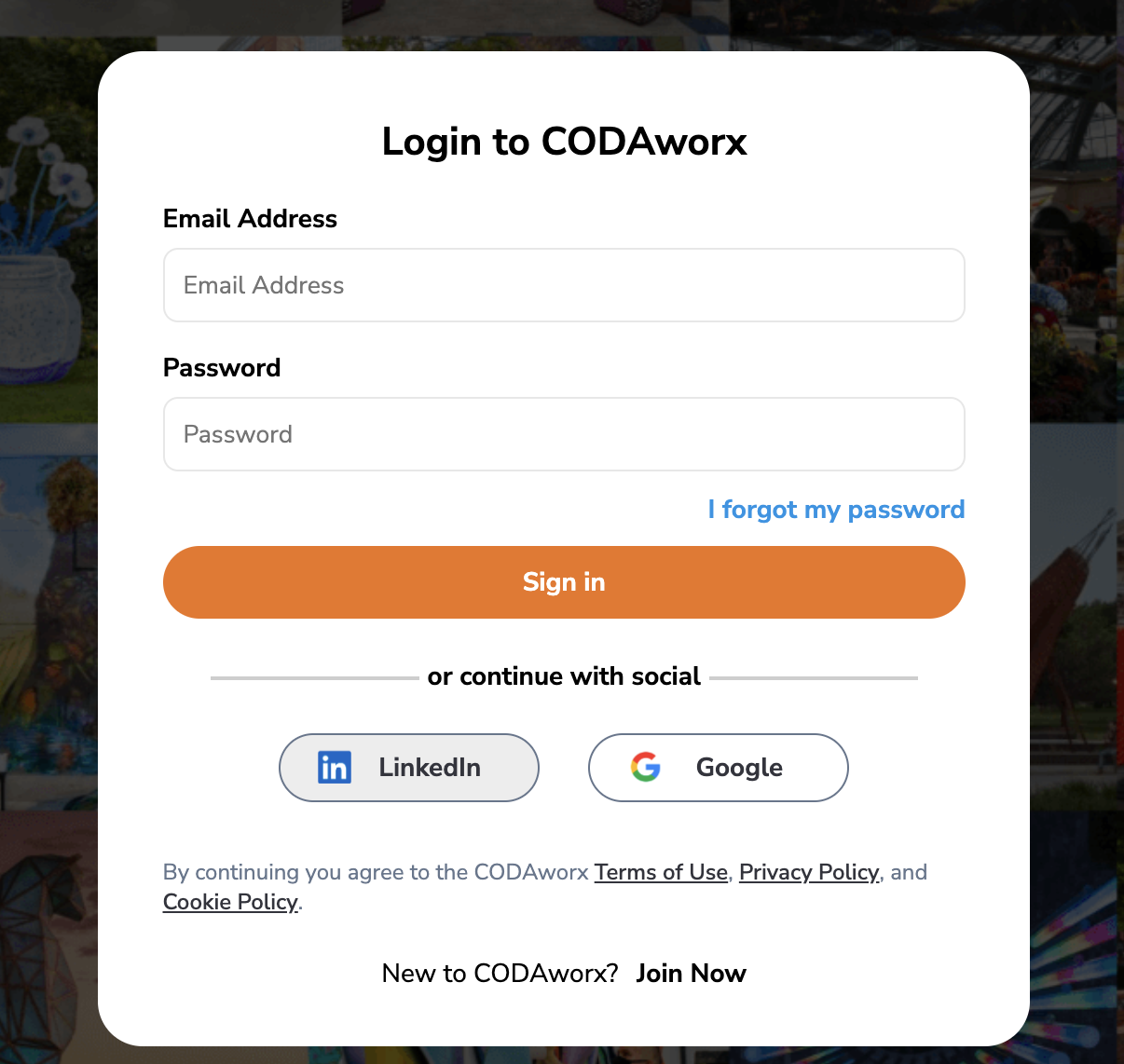Click the colorful radial artwork background image
Screen dimensions: 1124x1064
1076,941
